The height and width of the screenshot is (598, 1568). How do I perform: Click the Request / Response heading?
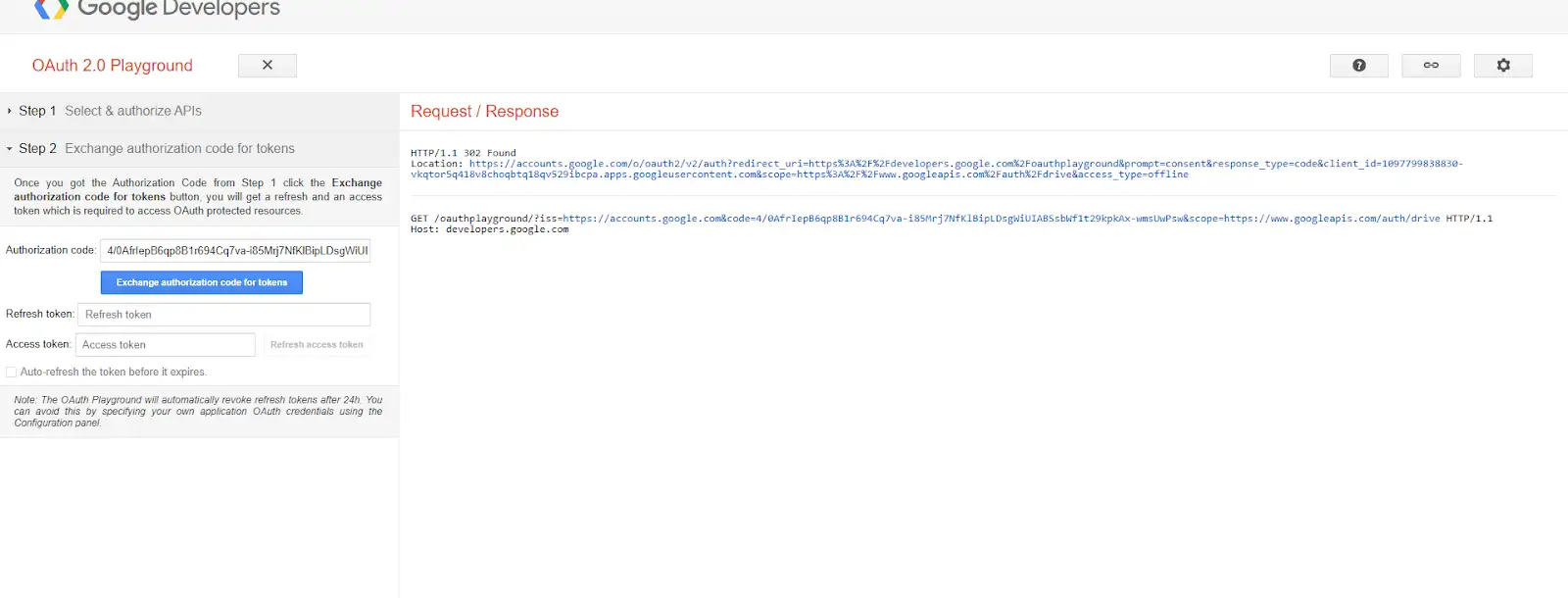(x=484, y=112)
